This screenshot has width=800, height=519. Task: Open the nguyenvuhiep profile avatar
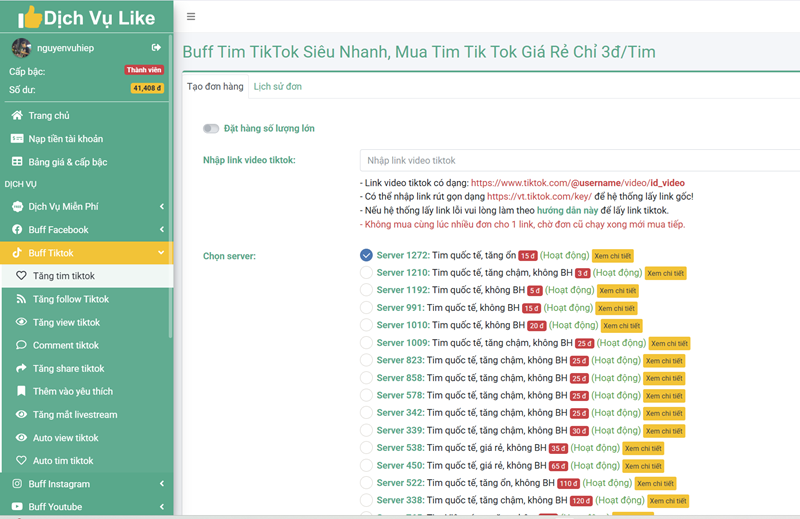click(21, 48)
